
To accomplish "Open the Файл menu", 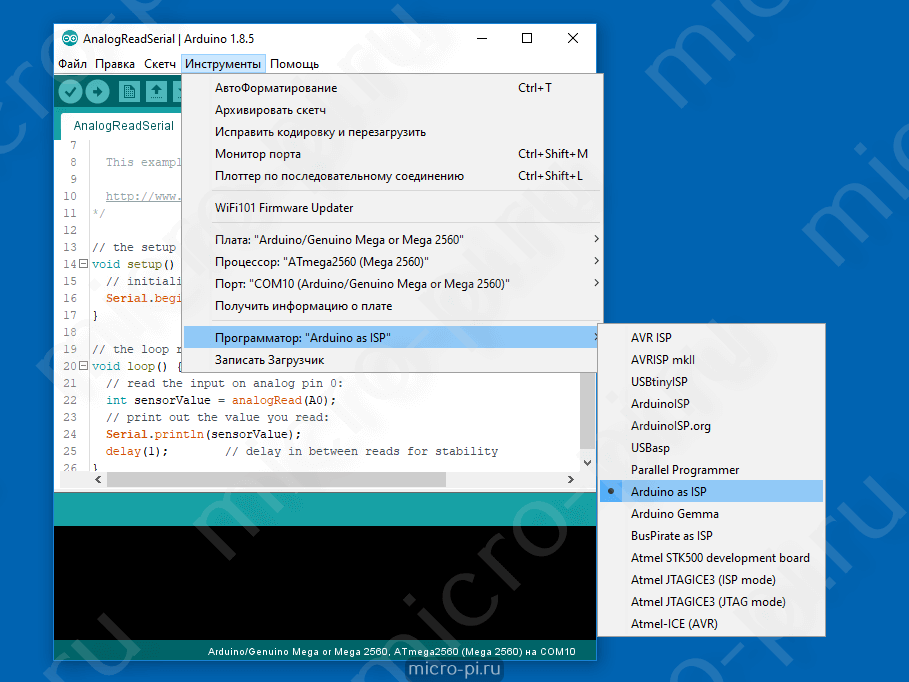I will 72,64.
